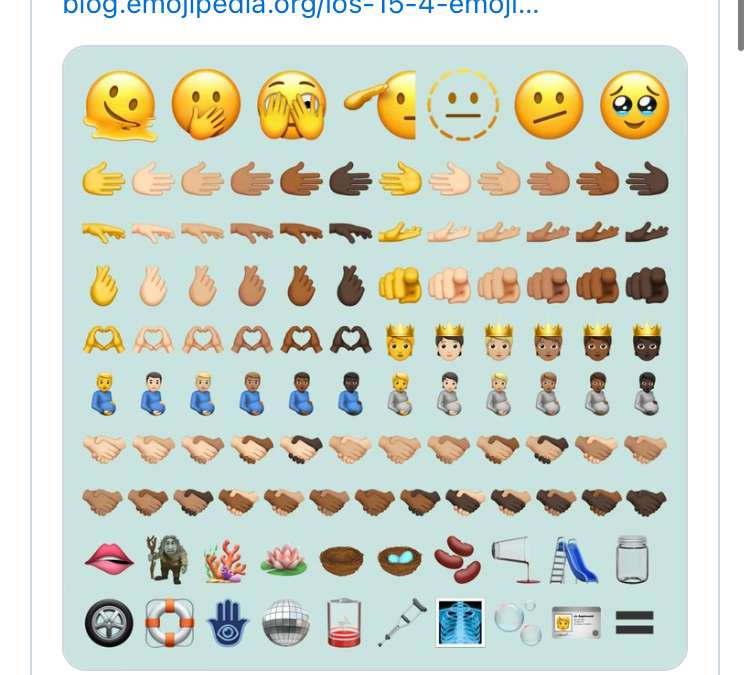Screen dimensions: 750x675
Task: Click the wheel tire emoji
Action: 108,623
